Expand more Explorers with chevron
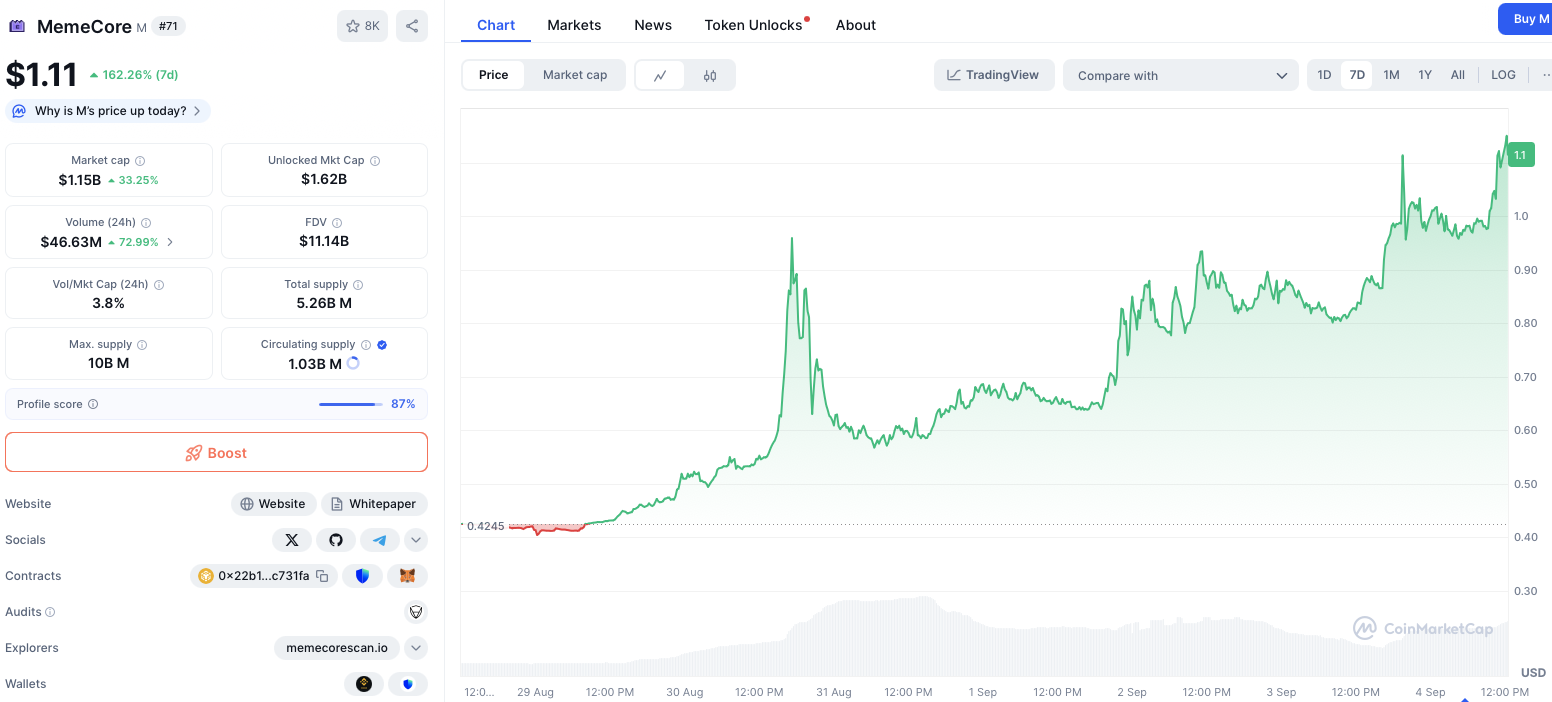This screenshot has height=702, width=1552. [416, 648]
